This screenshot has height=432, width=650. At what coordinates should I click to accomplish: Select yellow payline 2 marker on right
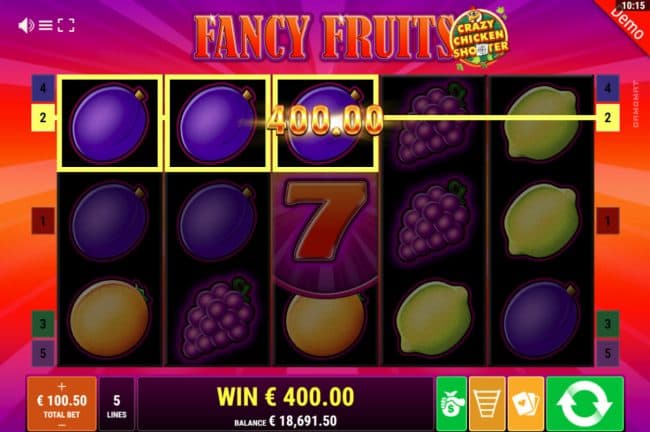pos(607,118)
